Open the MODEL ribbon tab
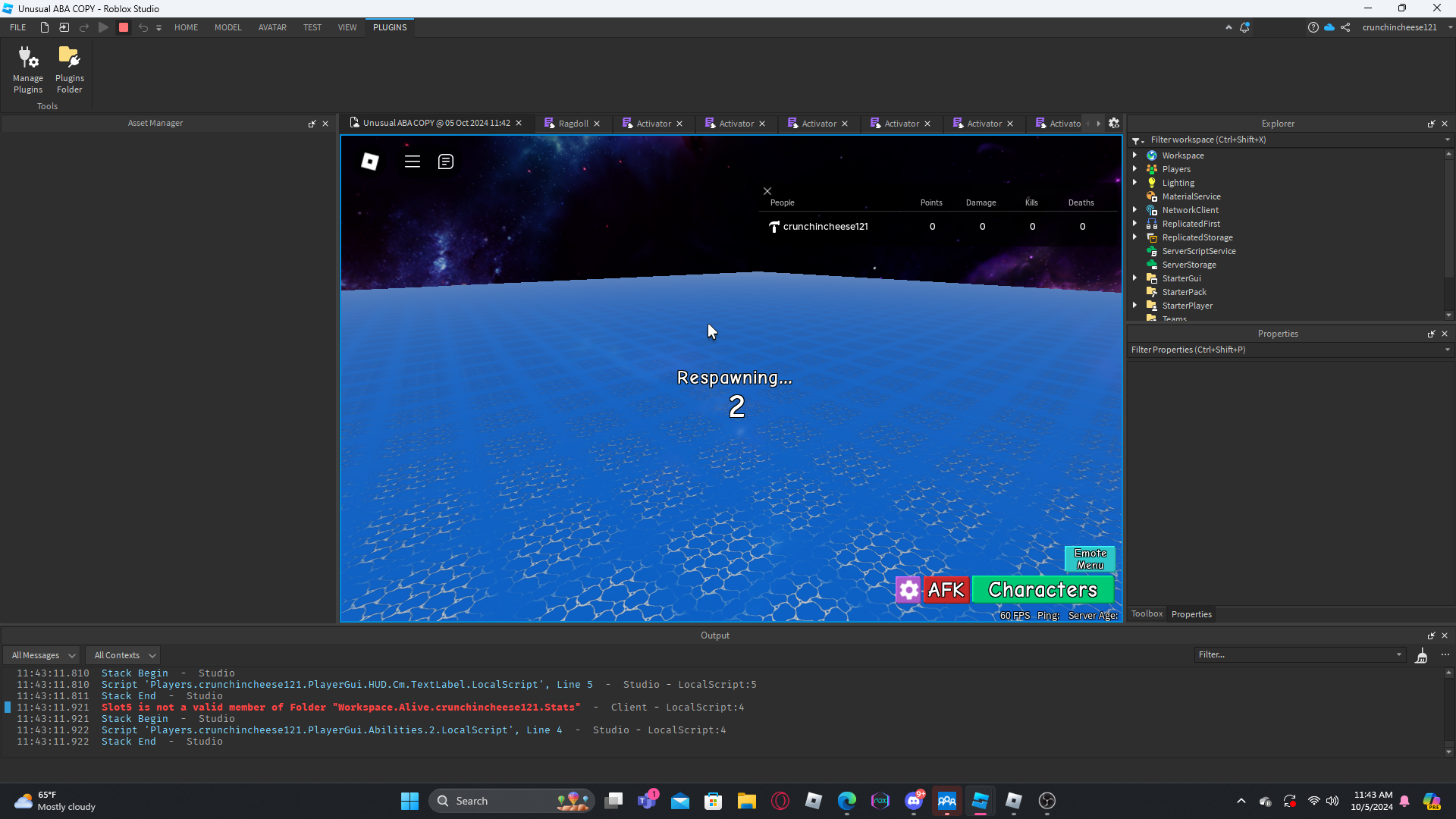The width and height of the screenshot is (1456, 819). click(227, 27)
